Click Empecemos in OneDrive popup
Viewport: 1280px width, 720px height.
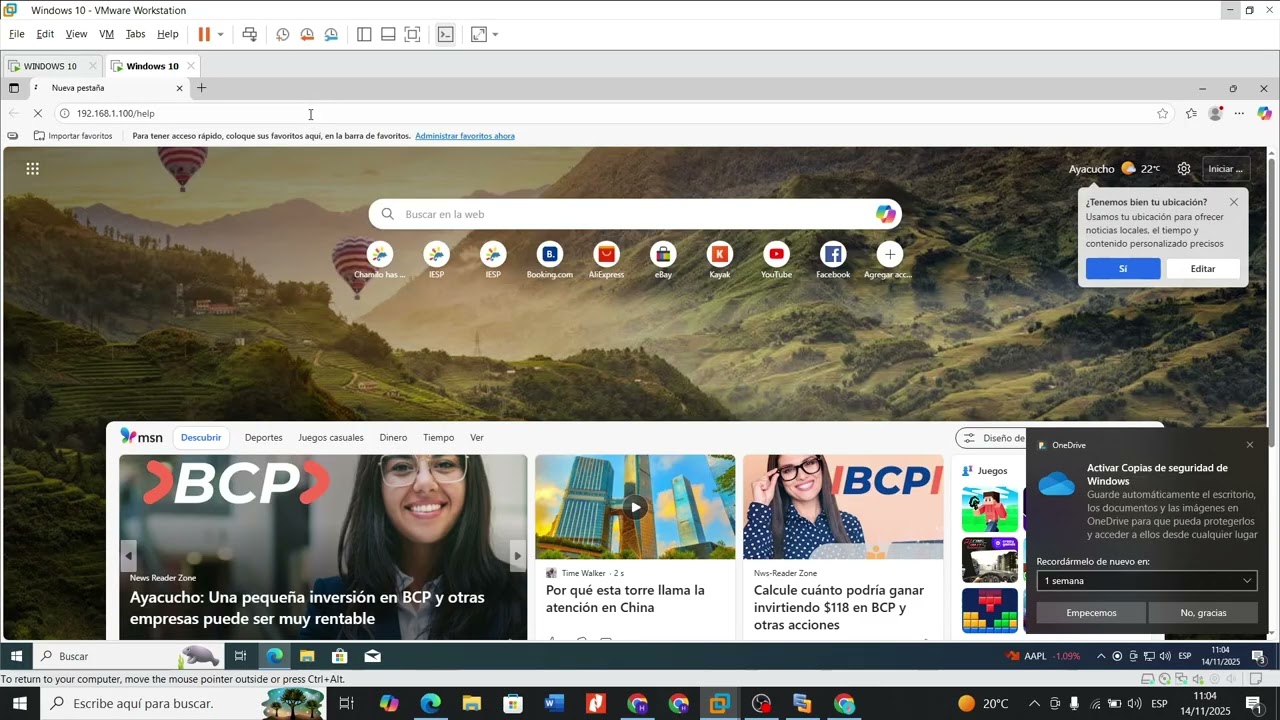point(1091,613)
